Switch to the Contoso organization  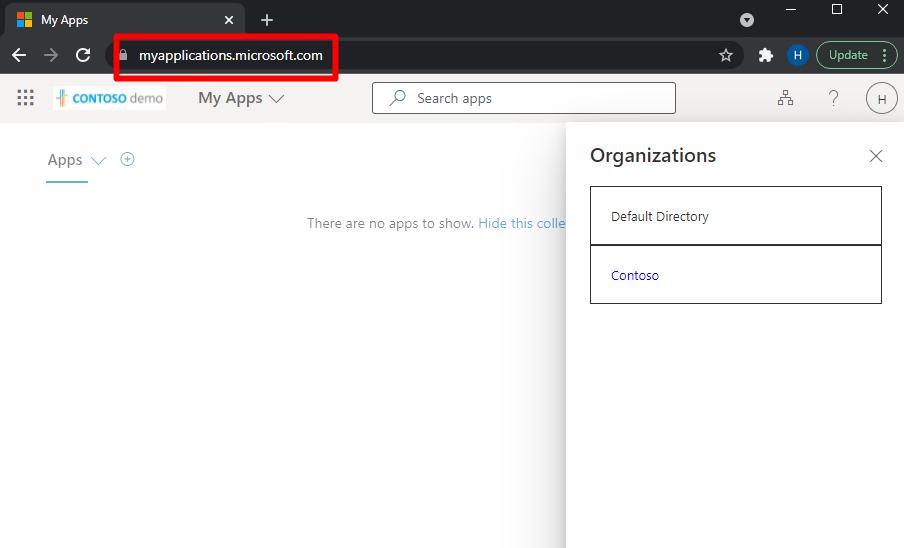635,275
